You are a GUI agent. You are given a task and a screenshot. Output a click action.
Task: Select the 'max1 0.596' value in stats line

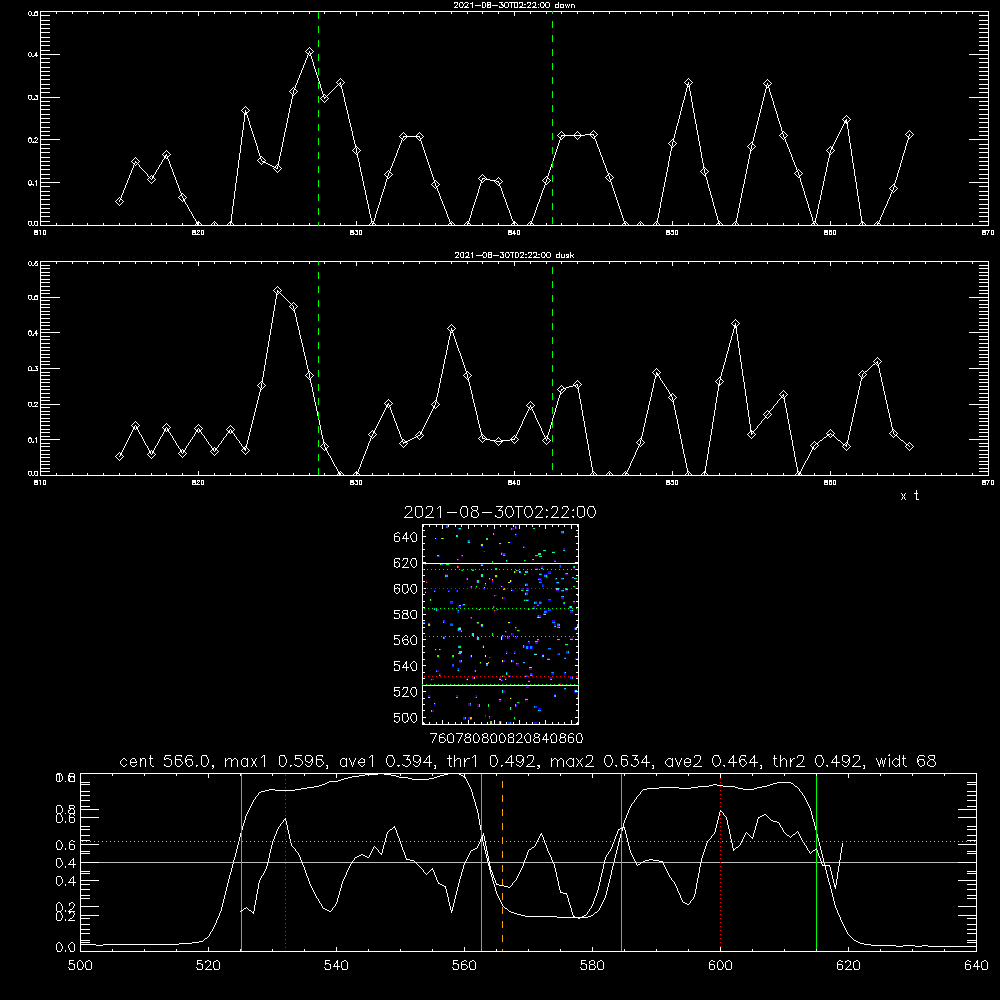(272, 761)
